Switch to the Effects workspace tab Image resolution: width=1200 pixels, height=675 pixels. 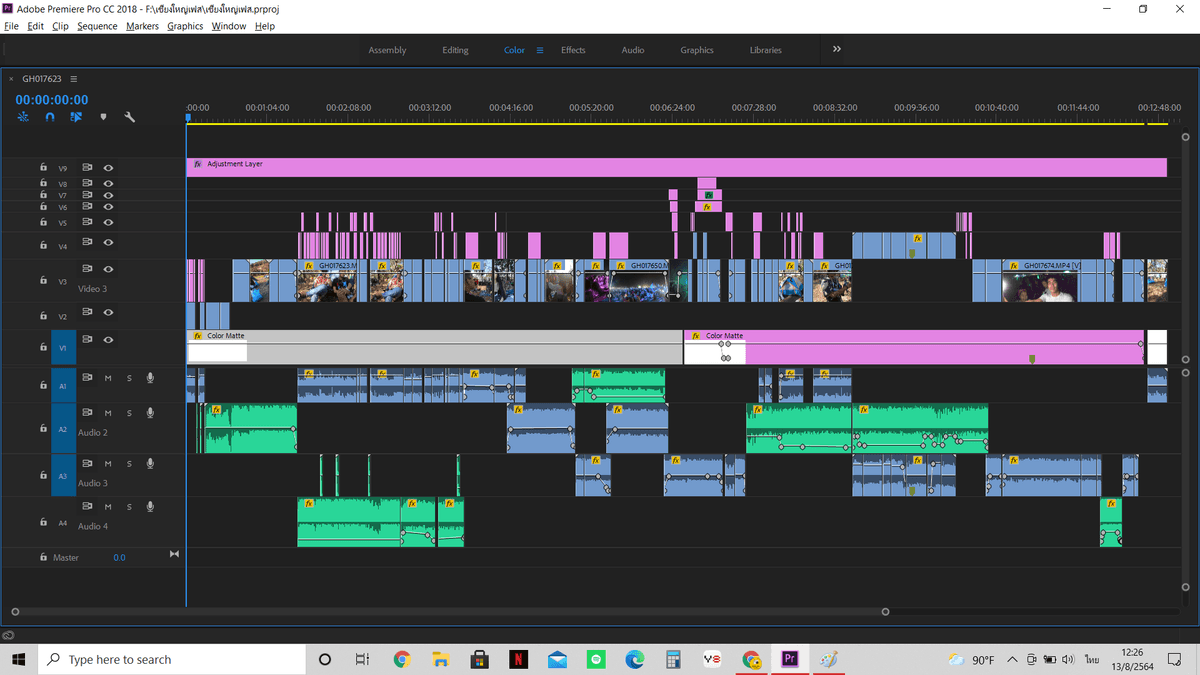click(x=573, y=50)
